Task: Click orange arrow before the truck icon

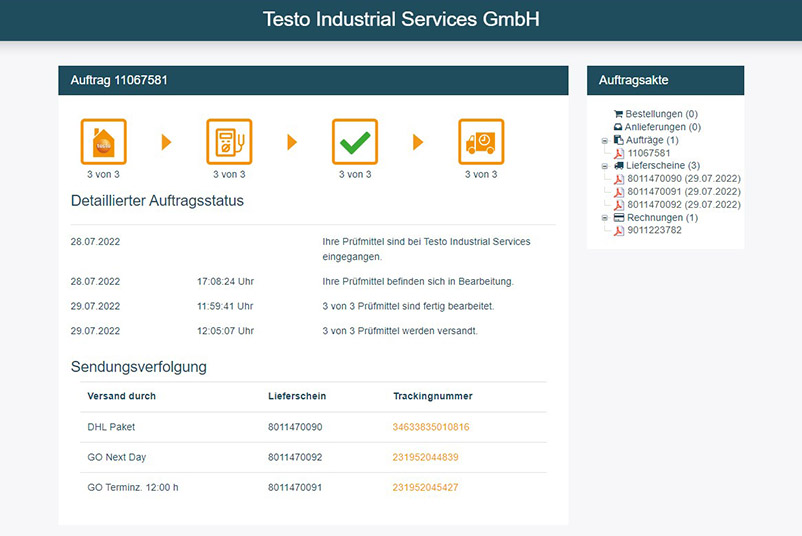Action: point(418,142)
